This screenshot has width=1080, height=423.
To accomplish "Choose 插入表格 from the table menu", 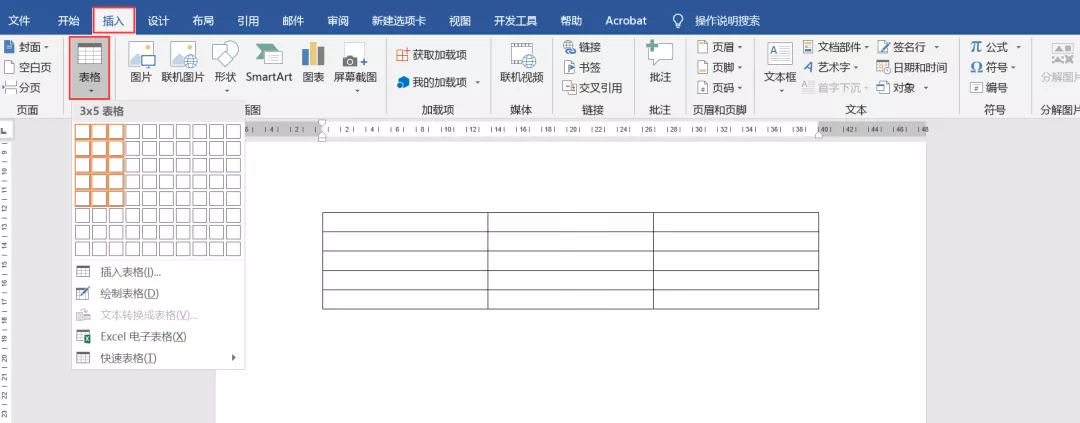I will click(158, 272).
